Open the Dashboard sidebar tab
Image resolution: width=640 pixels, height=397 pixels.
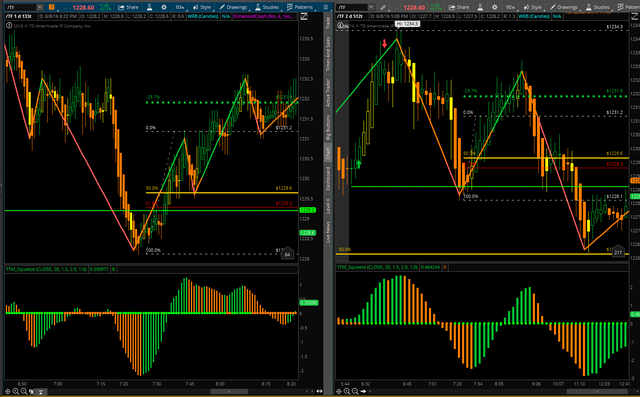(x=328, y=179)
